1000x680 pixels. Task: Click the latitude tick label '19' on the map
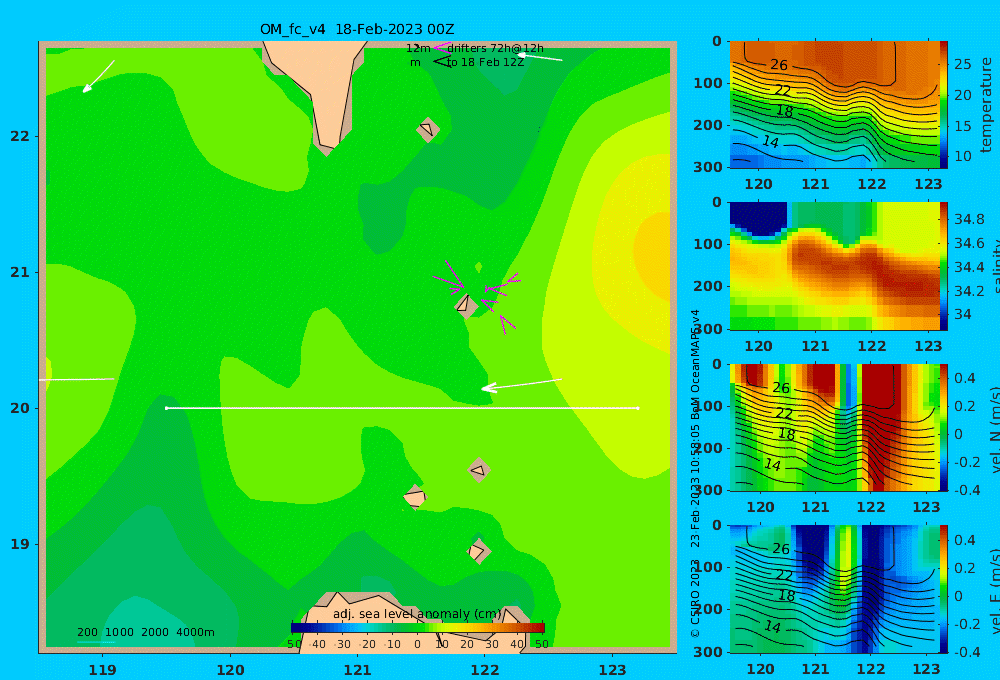tap(20, 544)
